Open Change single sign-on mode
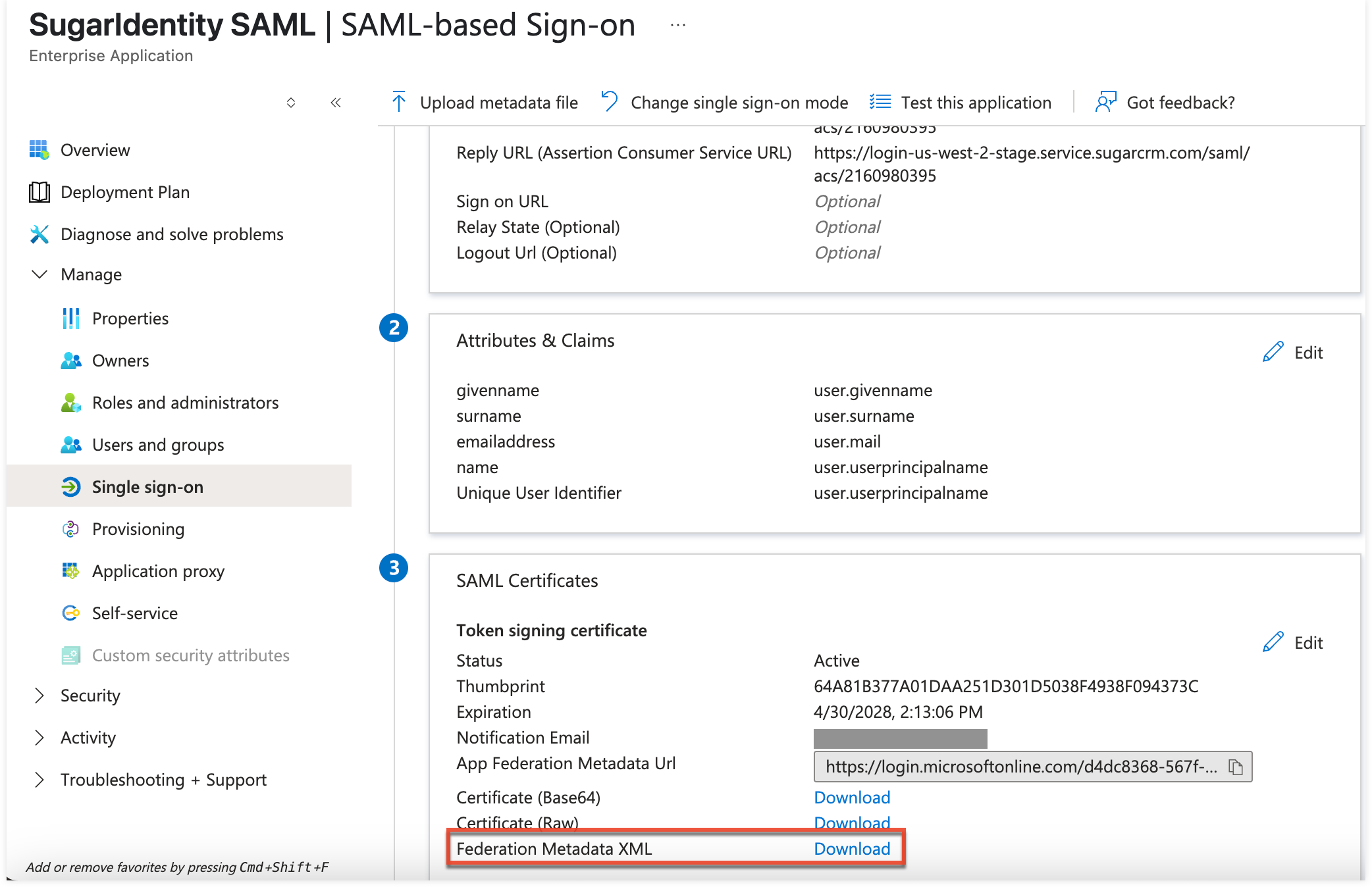1372x887 pixels. 739,103
